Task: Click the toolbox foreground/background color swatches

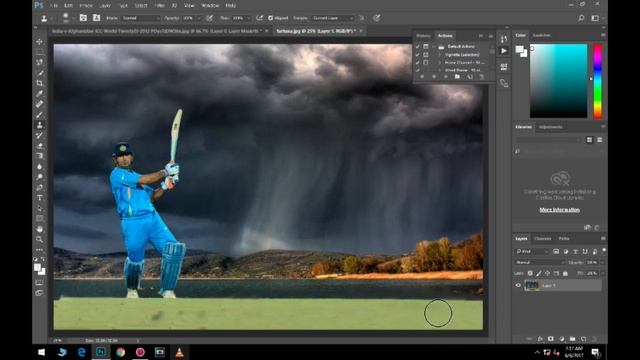Action: 40,269
